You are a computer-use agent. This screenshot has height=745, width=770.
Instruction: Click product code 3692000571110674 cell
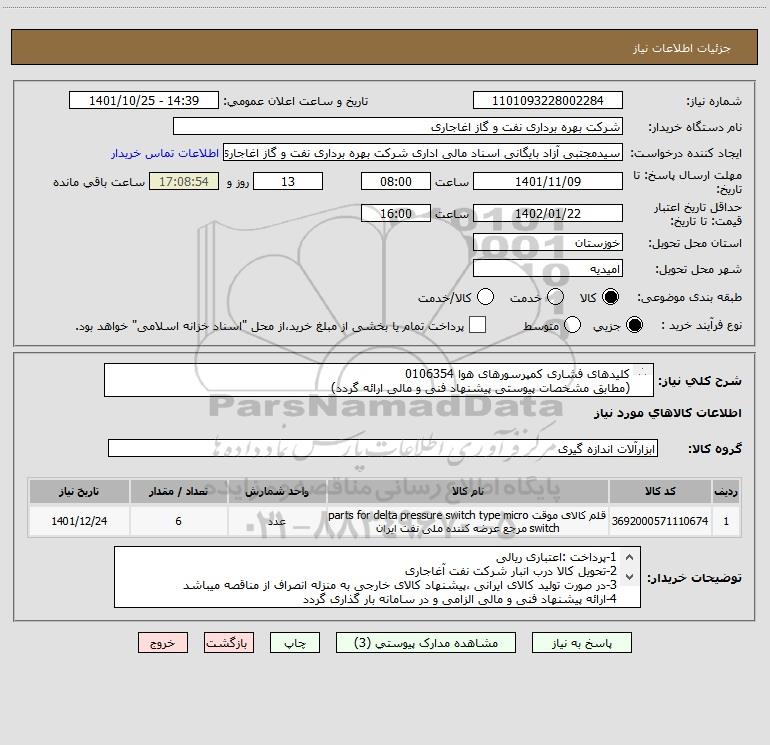pos(660,521)
